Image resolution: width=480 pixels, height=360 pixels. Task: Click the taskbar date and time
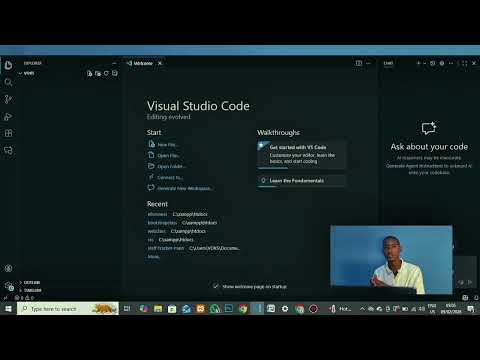451,309
